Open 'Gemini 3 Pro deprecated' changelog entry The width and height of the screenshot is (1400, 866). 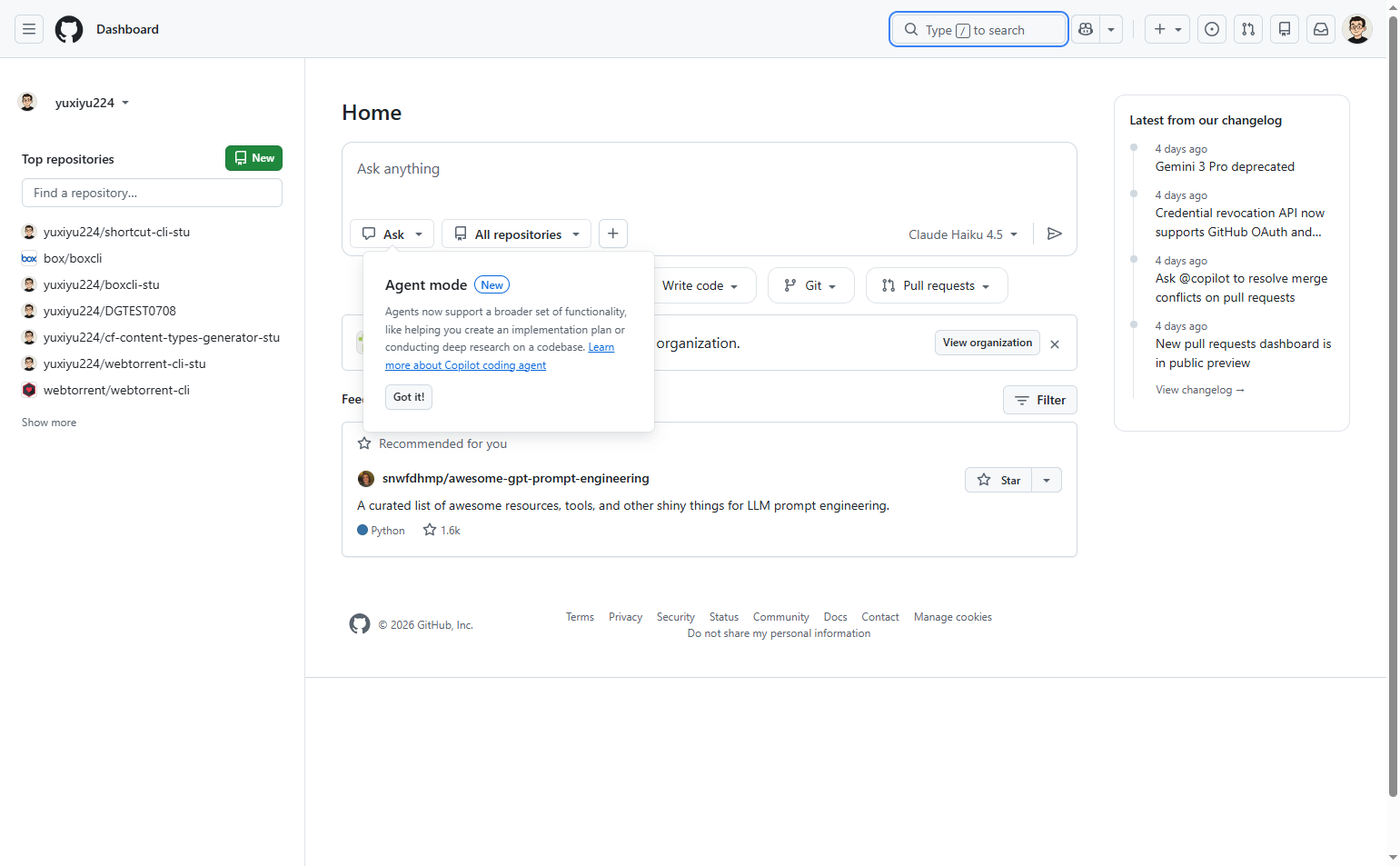[x=1225, y=166]
